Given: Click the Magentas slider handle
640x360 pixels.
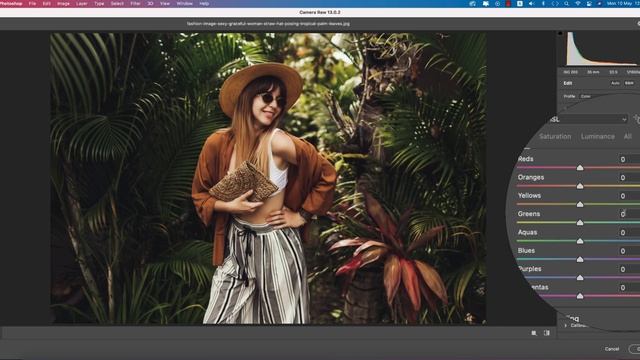Looking at the screenshot, I should (x=580, y=296).
